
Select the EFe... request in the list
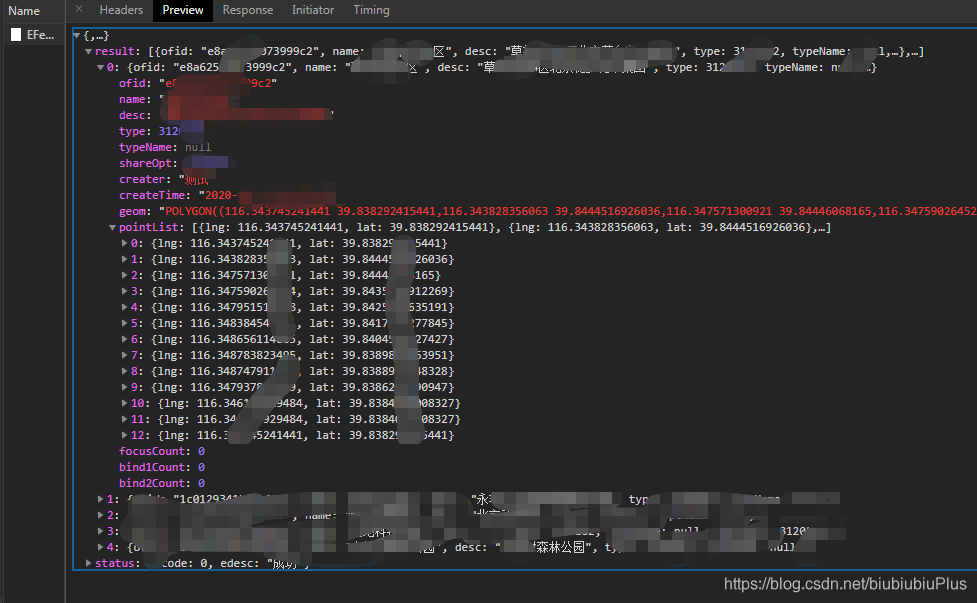click(32, 35)
